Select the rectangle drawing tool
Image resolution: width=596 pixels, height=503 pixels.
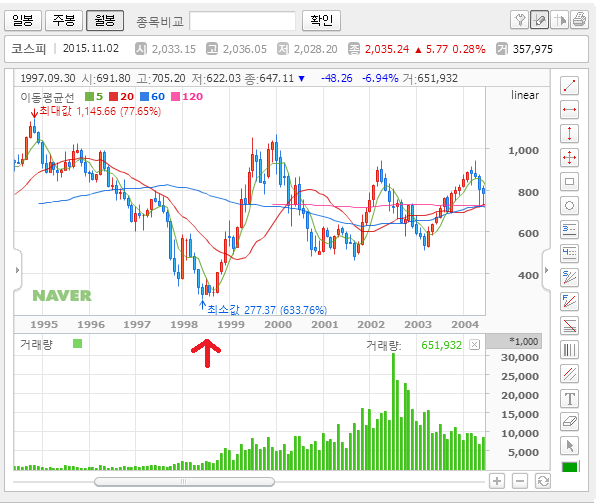tap(569, 181)
